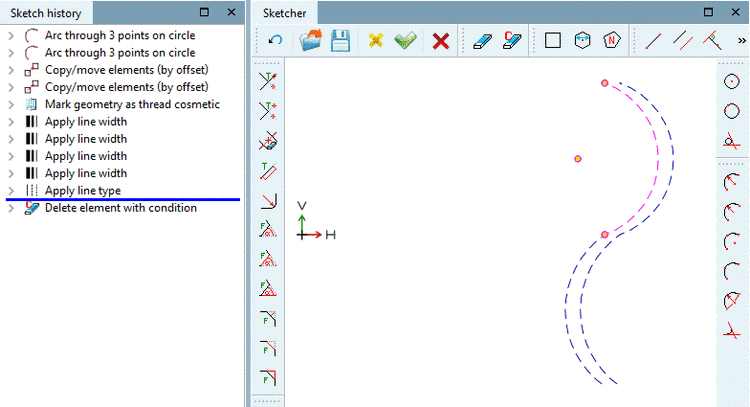Expand the first Arc through 3 points entry
This screenshot has height=407, width=750.
coord(11,35)
